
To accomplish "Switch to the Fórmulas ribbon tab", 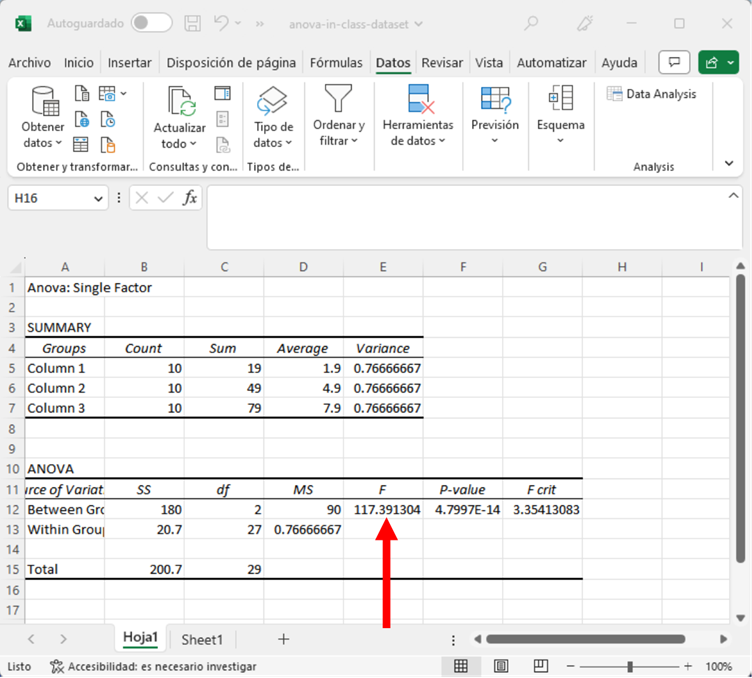I will (336, 62).
